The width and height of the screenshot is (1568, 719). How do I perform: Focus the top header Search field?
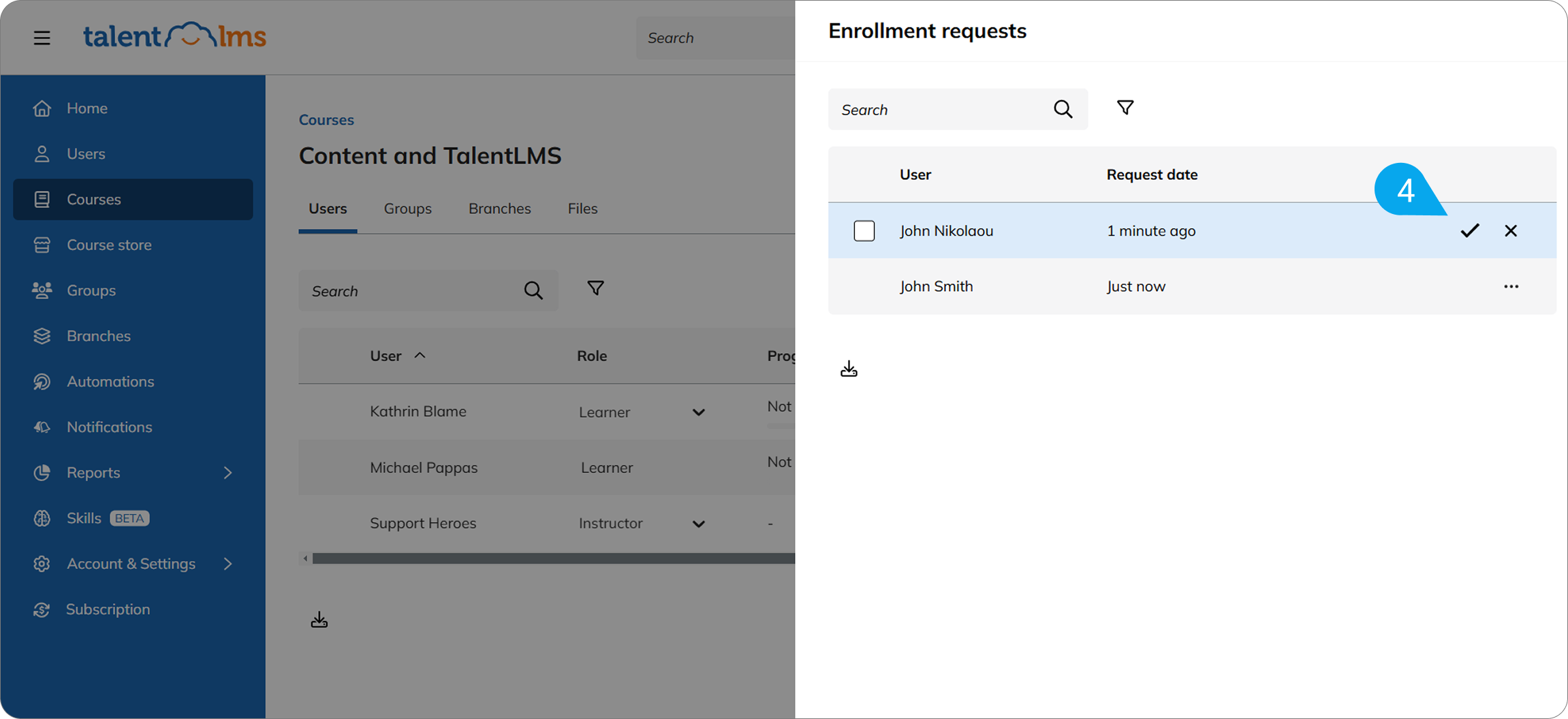[715, 37]
